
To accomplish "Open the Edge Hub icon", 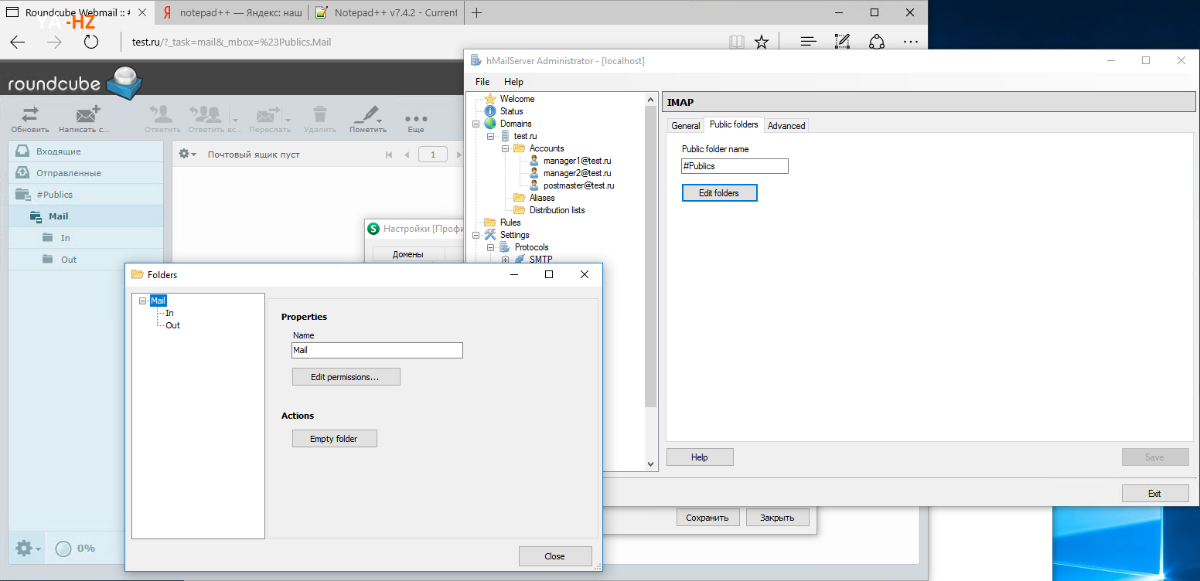I will tap(808, 42).
